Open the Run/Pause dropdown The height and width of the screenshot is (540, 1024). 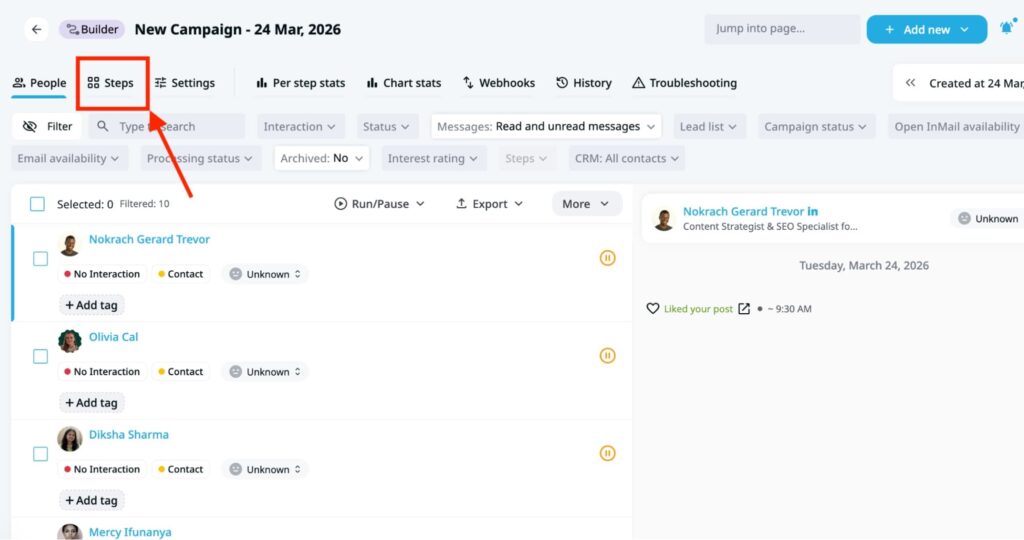[x=379, y=204]
